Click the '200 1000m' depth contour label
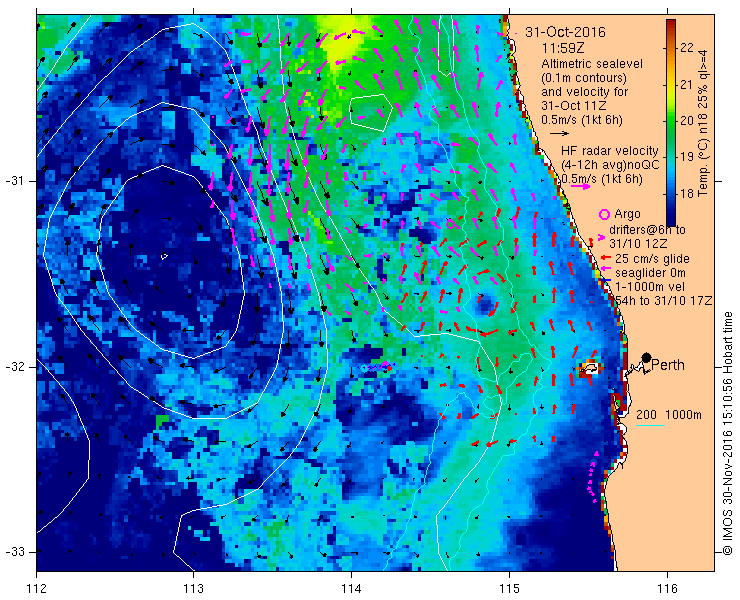740x600 pixels. tap(669, 415)
